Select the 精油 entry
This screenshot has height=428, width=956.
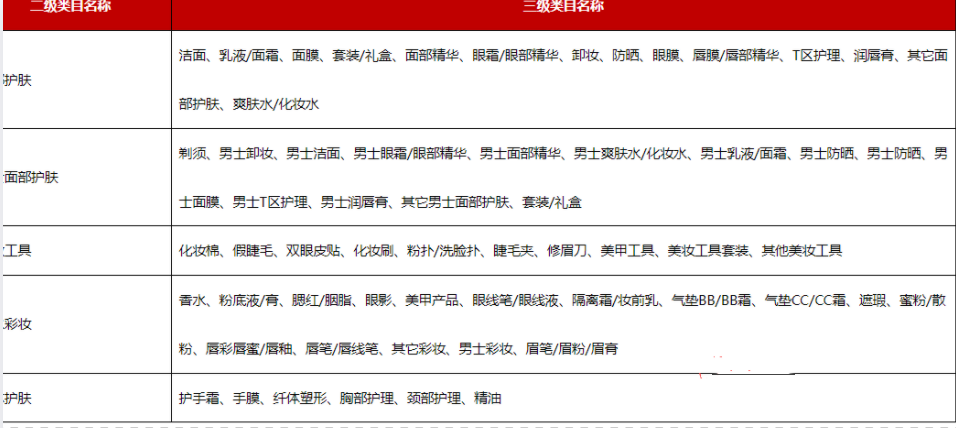coord(487,399)
